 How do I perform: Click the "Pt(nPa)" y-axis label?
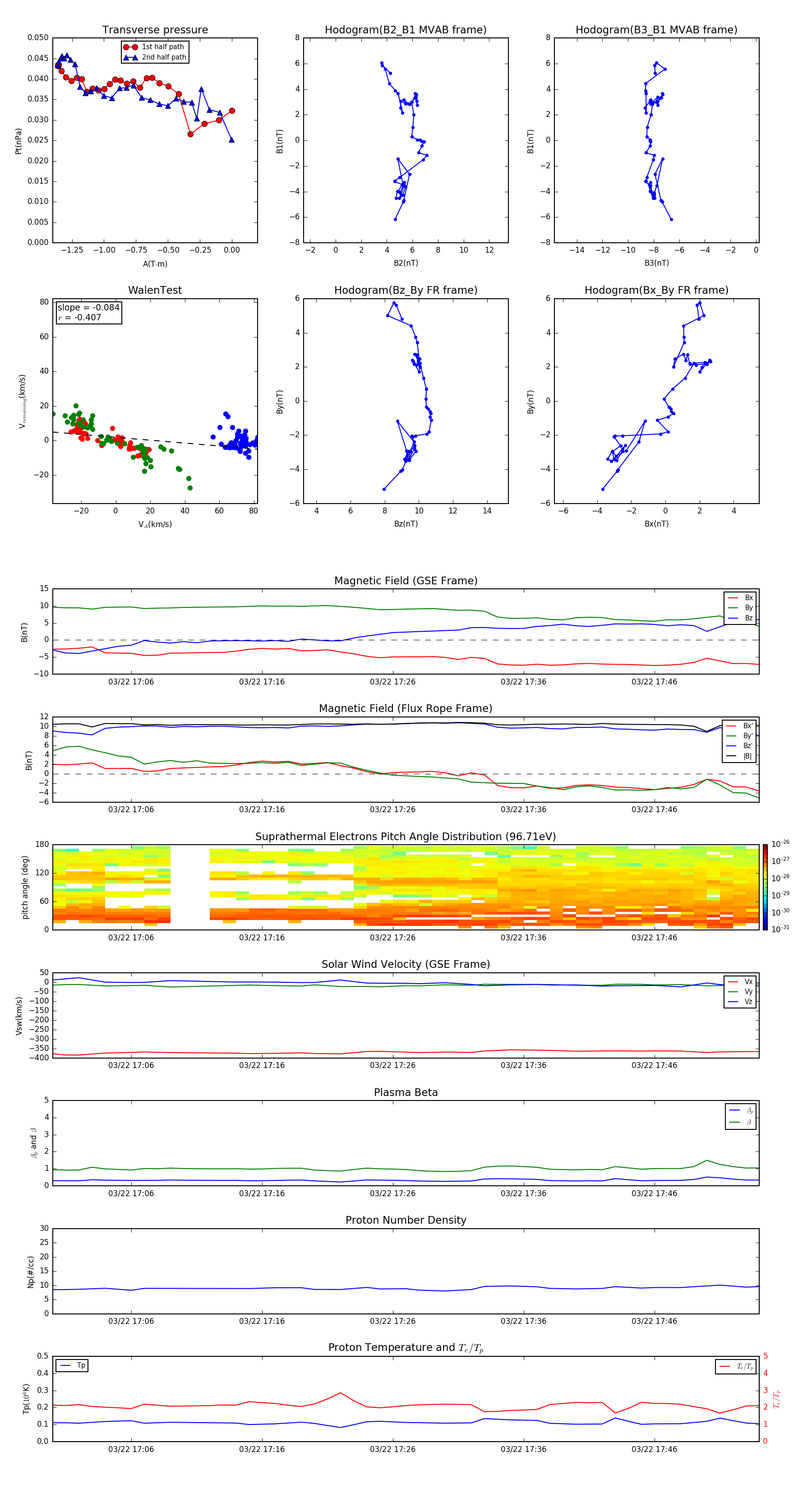coord(18,141)
